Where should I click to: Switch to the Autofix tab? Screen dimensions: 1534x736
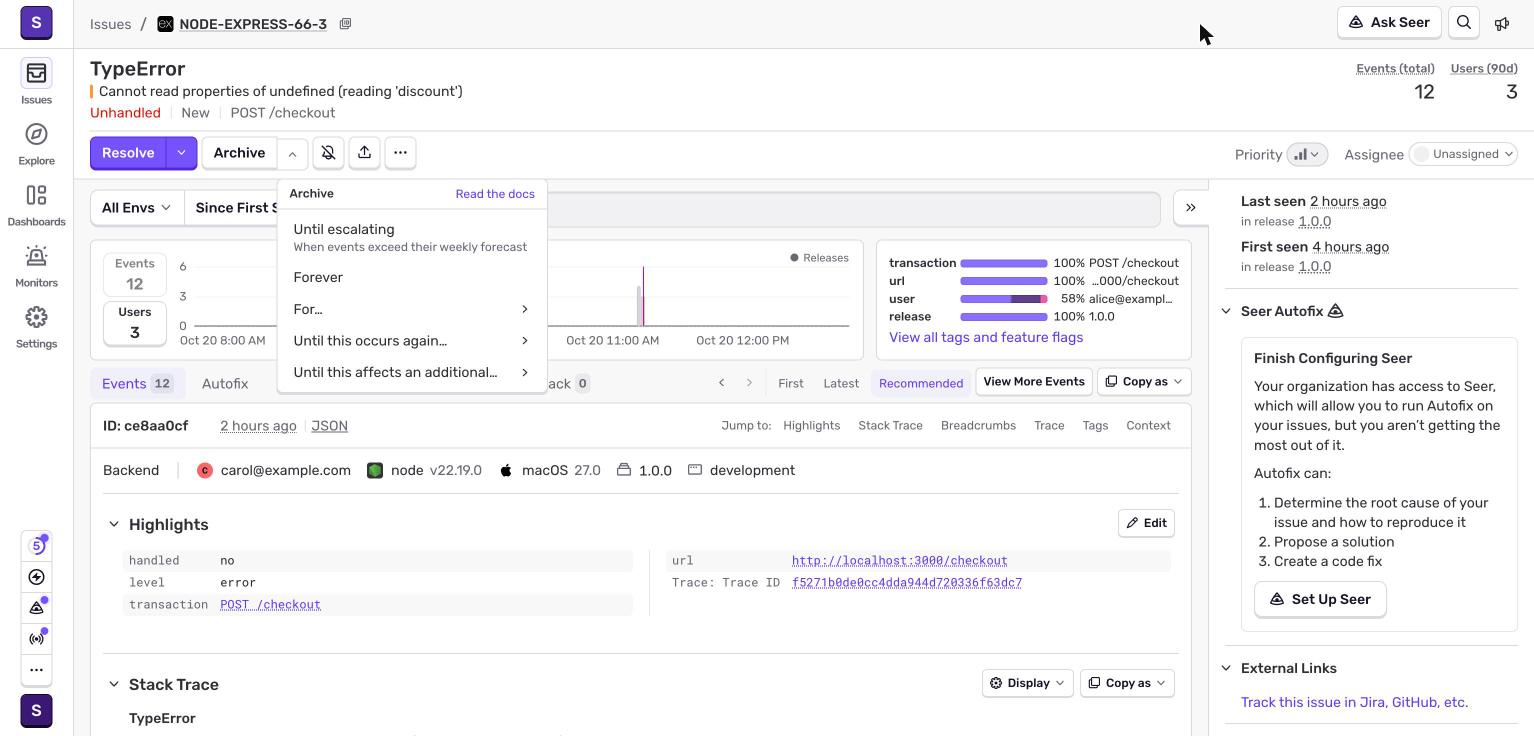[x=225, y=383]
